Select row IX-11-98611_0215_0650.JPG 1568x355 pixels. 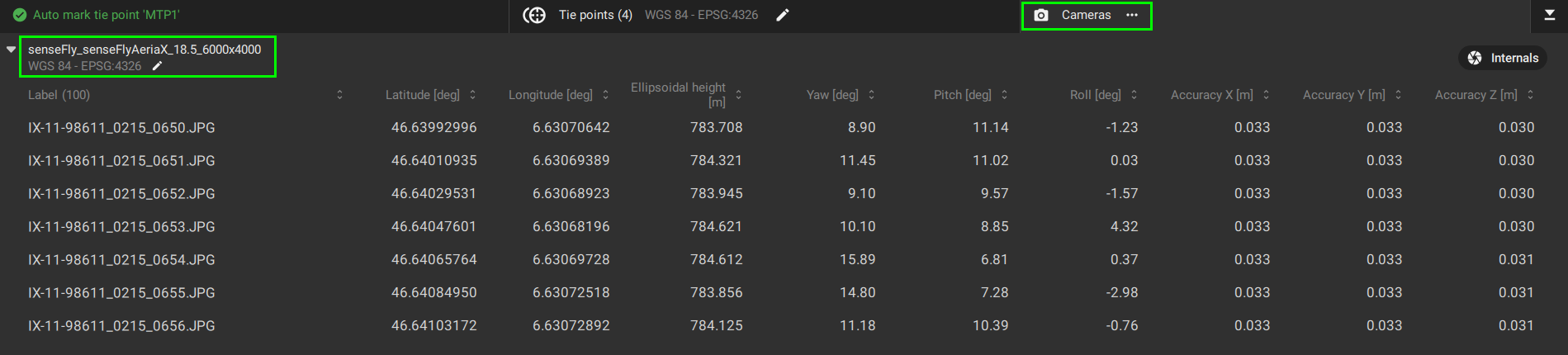click(x=121, y=128)
